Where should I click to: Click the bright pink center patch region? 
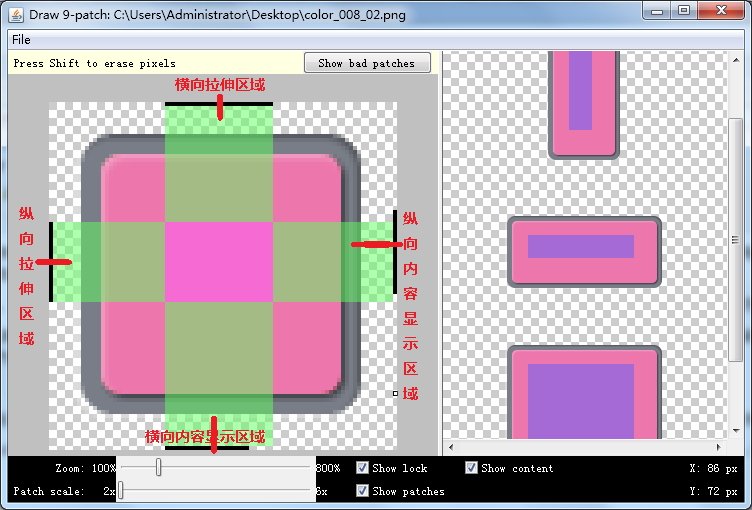pyautogui.click(x=218, y=260)
